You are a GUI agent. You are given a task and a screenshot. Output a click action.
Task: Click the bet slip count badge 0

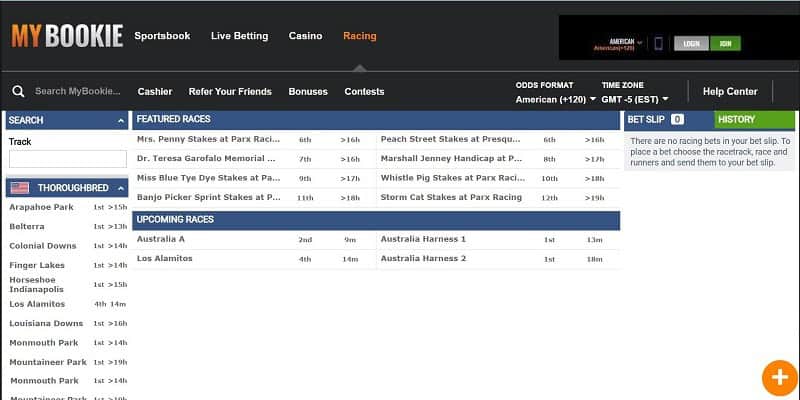click(677, 119)
